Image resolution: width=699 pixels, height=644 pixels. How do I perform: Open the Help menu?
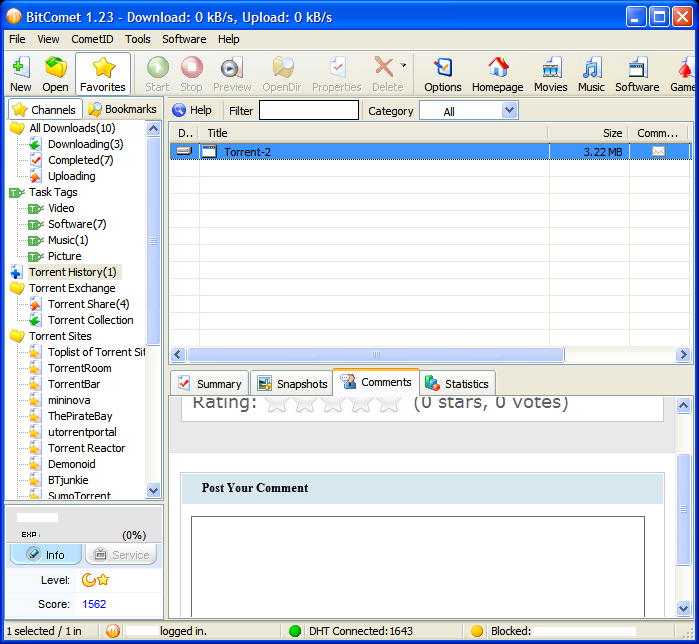(x=229, y=39)
